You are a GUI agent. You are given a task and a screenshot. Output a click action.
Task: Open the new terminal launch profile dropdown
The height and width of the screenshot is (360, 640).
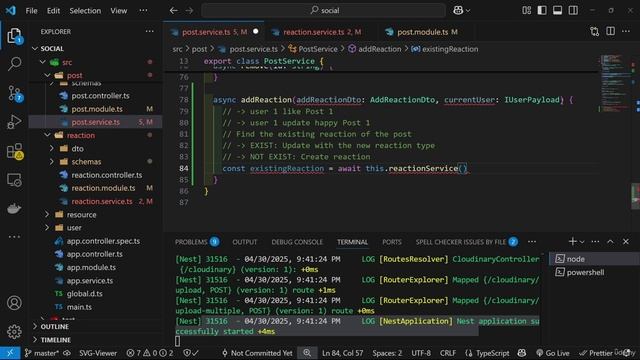582,242
